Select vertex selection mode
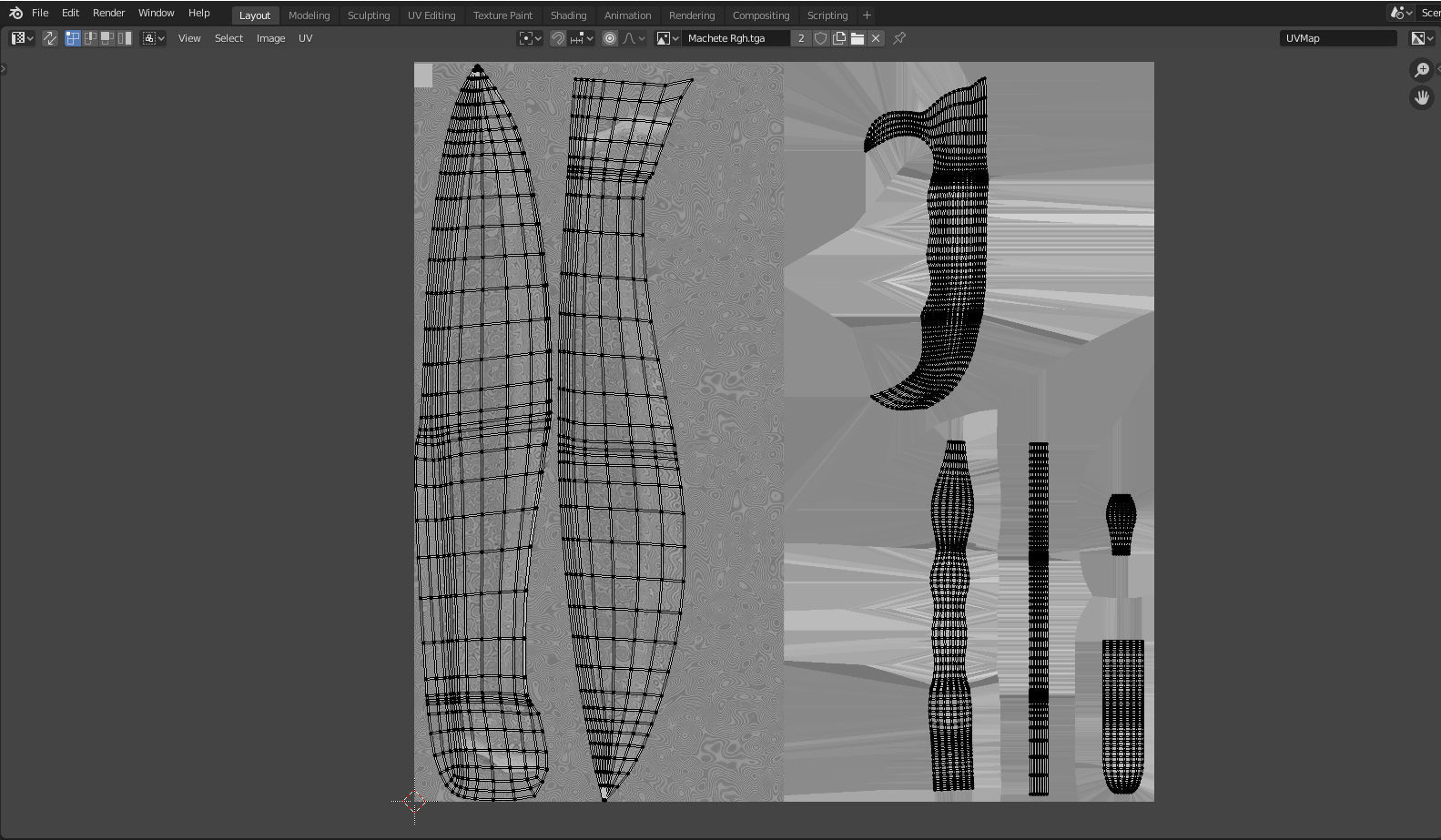 tap(73, 38)
